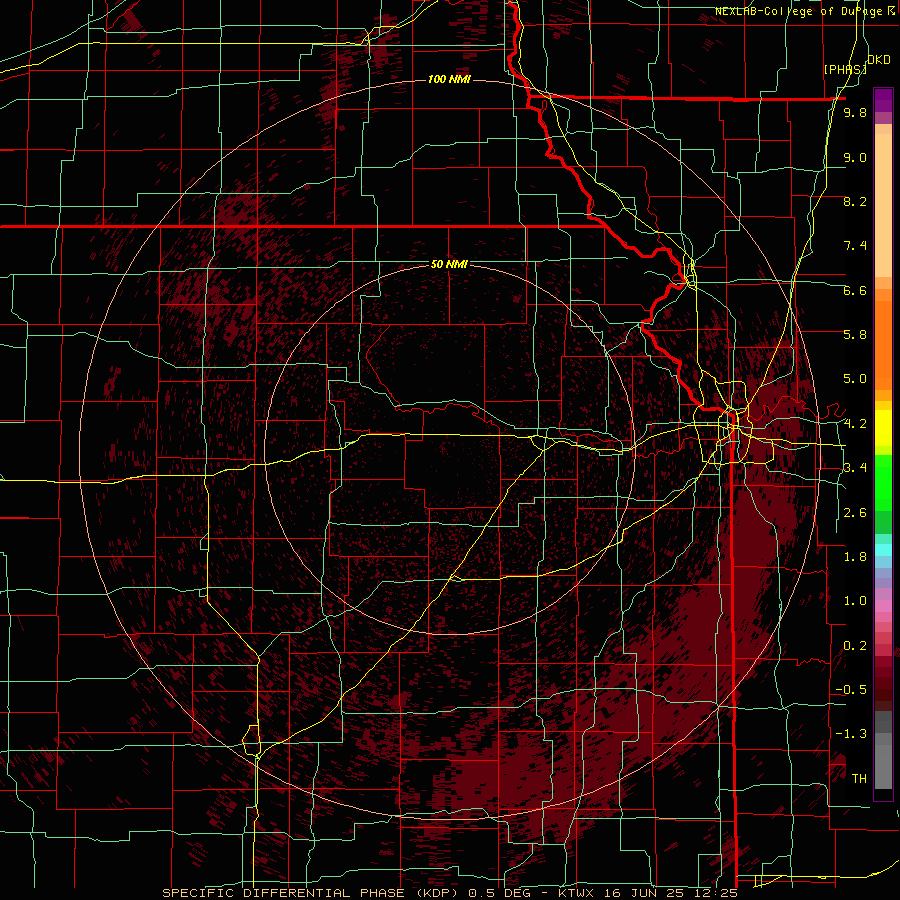Click the 4.2 value on the color scale

tap(855, 424)
